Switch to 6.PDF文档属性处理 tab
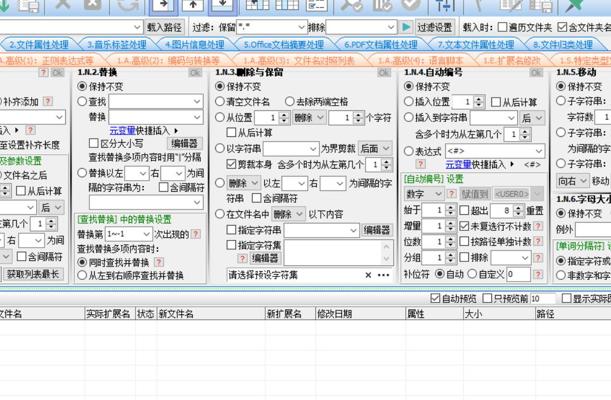Viewport: 611px width, 400px height. (381, 44)
